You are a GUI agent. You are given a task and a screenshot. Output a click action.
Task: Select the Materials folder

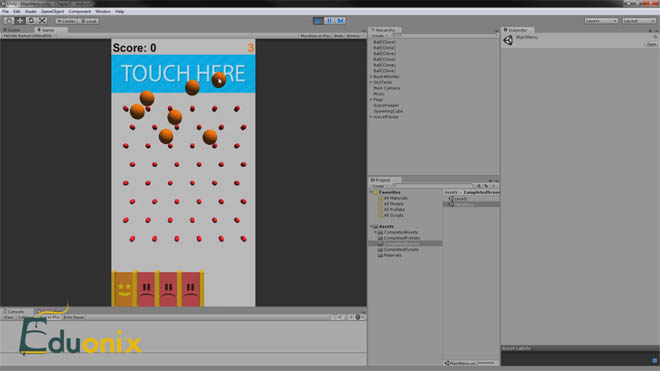pos(392,255)
